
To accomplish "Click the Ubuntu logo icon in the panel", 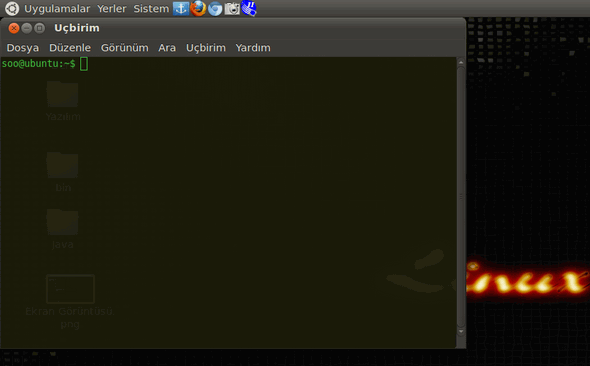I will 12,8.
